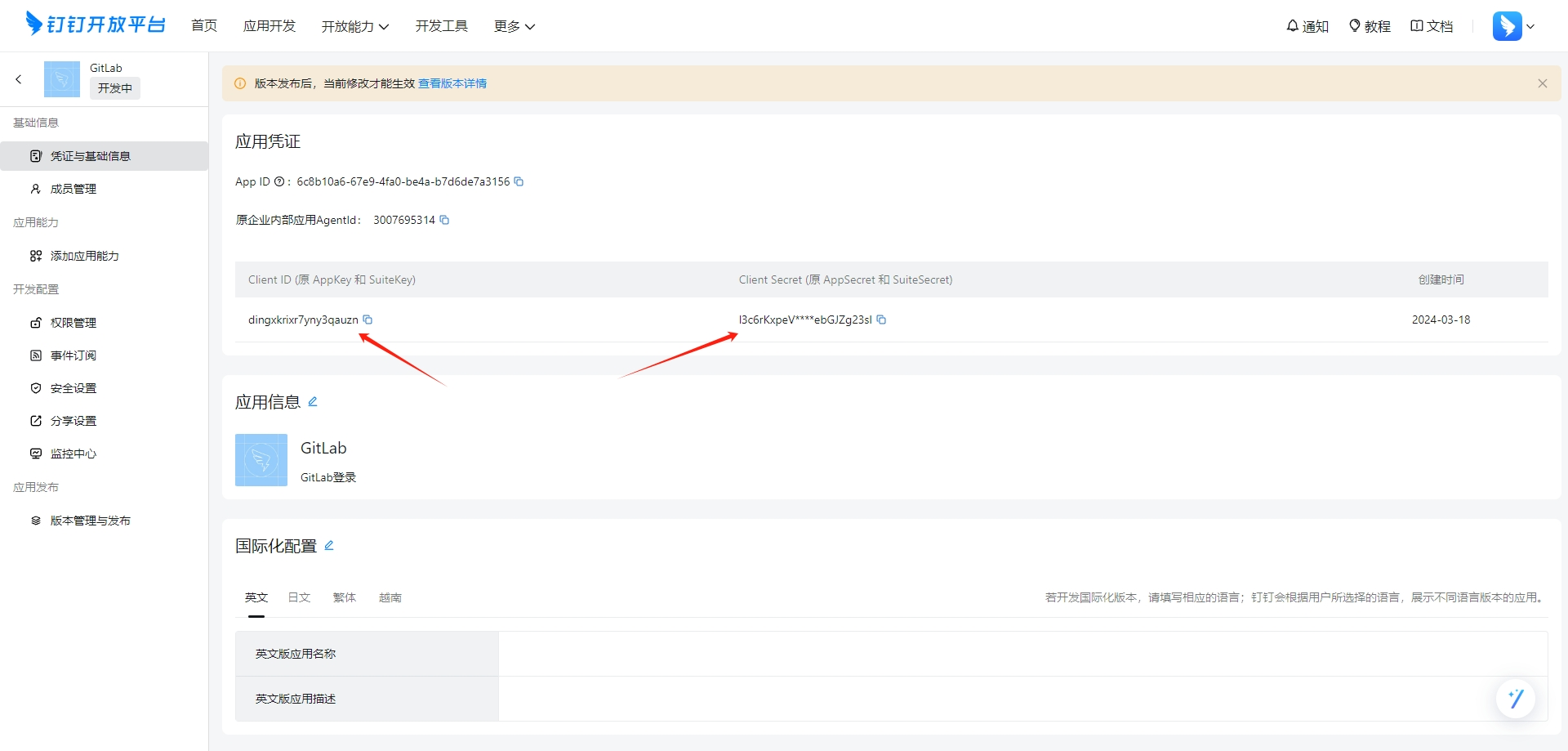The width and height of the screenshot is (1568, 751).
Task: Open 开发工具 in top navigation
Action: pyautogui.click(x=442, y=26)
